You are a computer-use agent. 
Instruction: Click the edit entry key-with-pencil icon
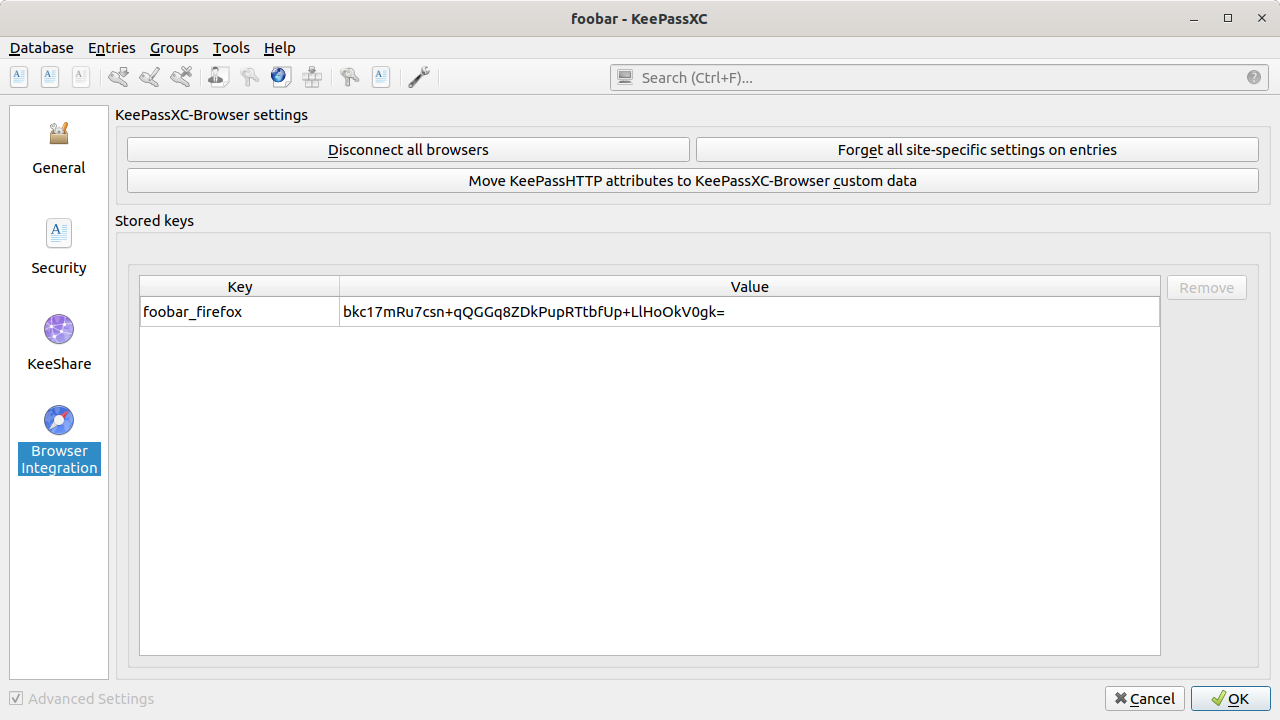150,77
